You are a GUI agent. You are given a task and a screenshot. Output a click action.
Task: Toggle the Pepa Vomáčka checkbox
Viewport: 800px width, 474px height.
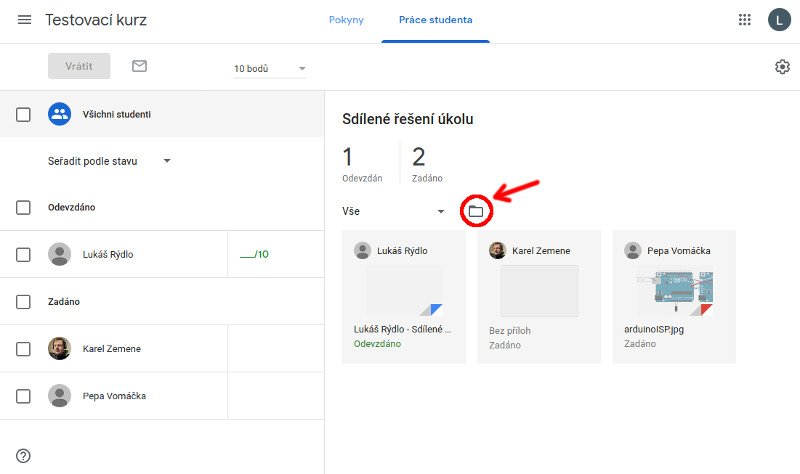pyautogui.click(x=23, y=396)
